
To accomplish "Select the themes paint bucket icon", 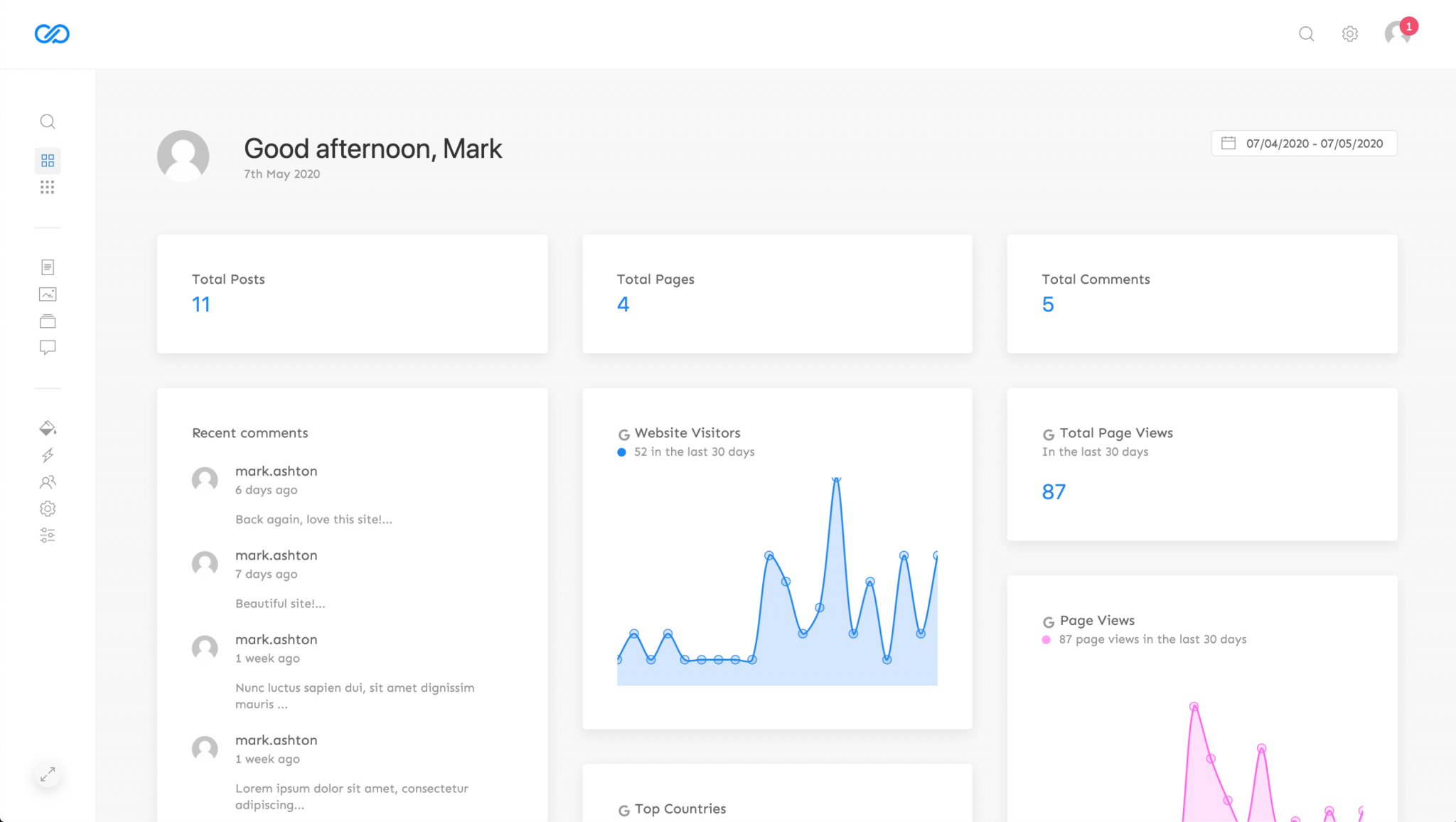I will click(x=48, y=428).
